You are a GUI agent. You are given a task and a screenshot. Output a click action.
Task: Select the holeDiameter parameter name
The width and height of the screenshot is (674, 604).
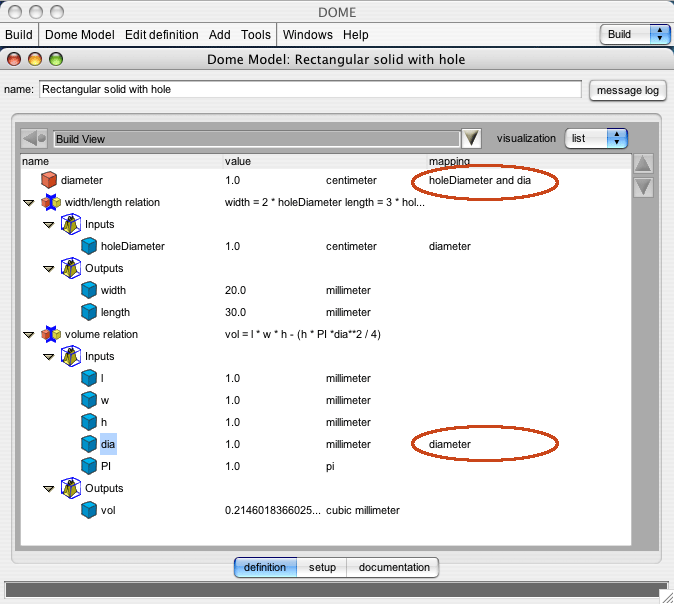(x=133, y=246)
